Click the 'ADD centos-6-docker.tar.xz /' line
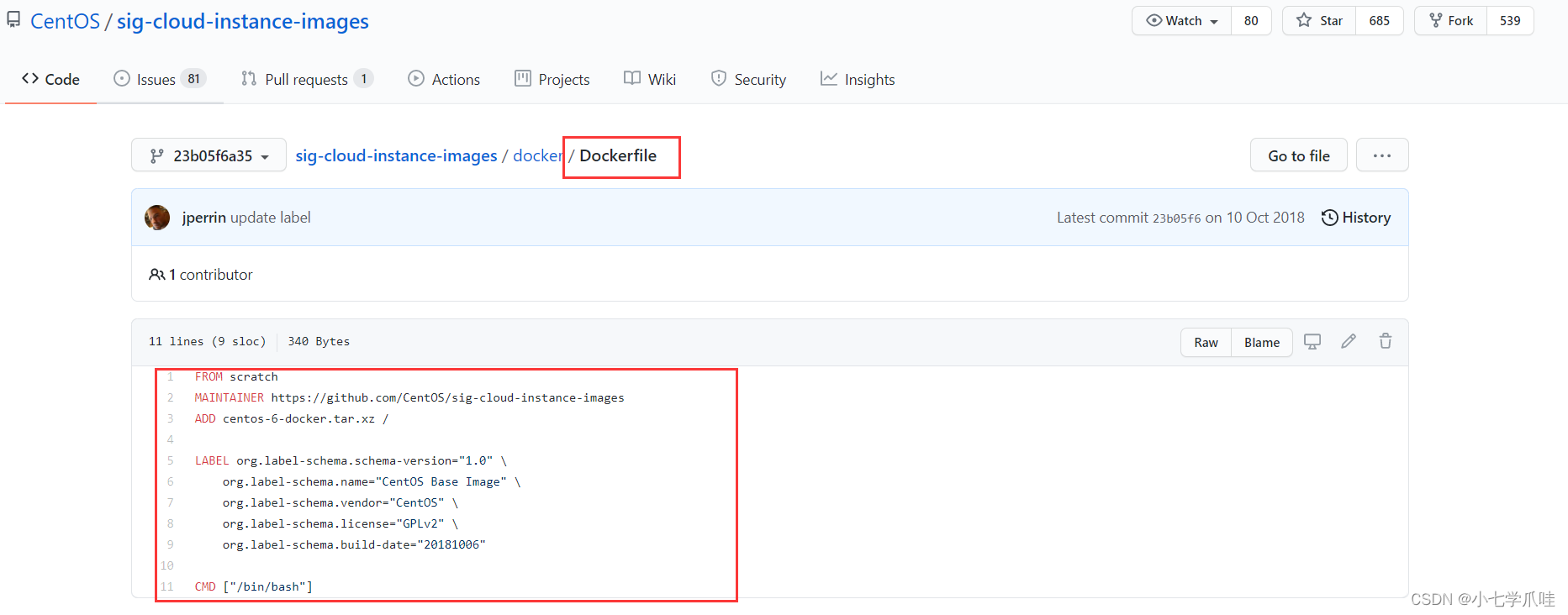Screen dimensions: 1568x615 [x=292, y=418]
